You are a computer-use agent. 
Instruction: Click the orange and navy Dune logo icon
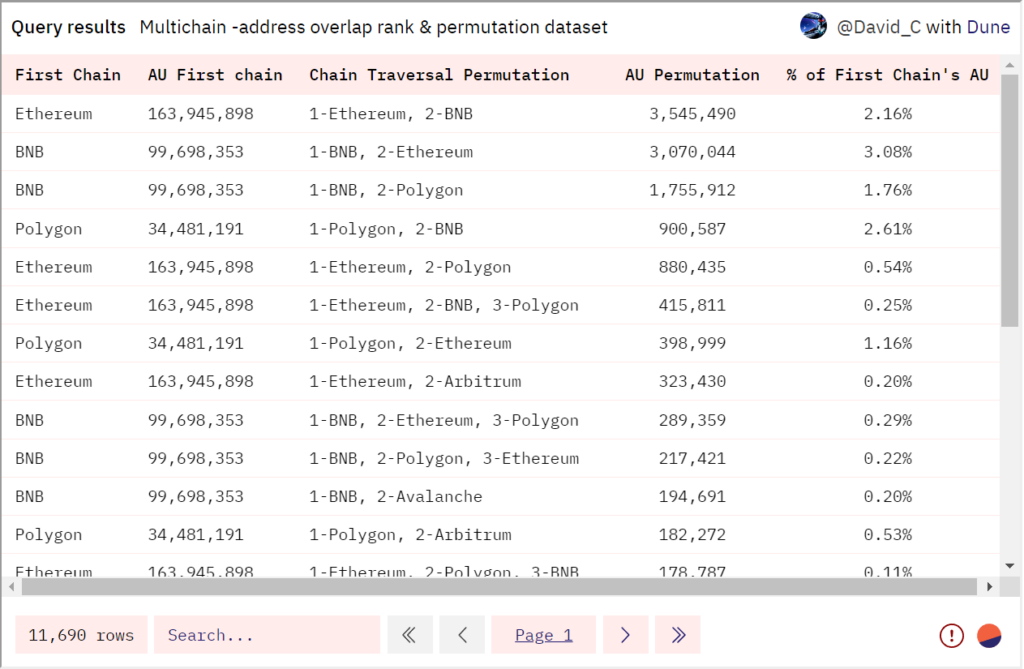pos(989,635)
